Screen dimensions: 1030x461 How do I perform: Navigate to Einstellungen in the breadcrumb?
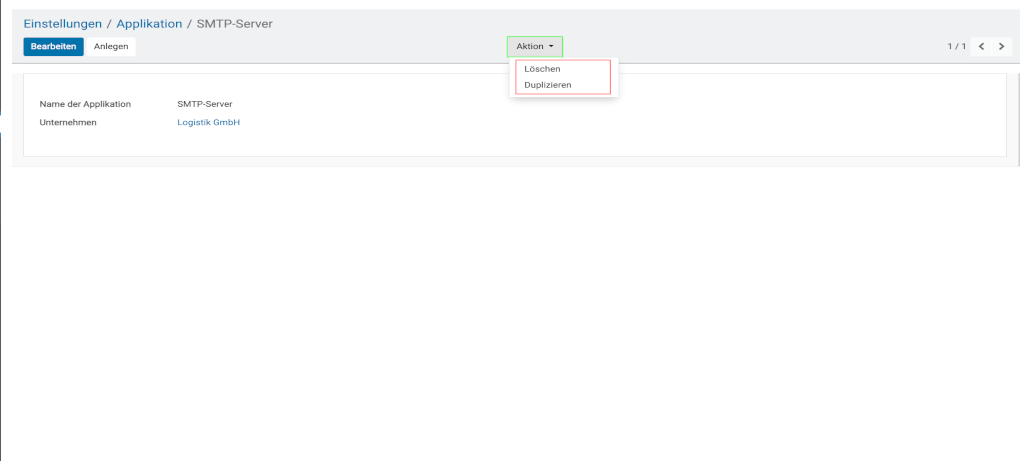62,23
